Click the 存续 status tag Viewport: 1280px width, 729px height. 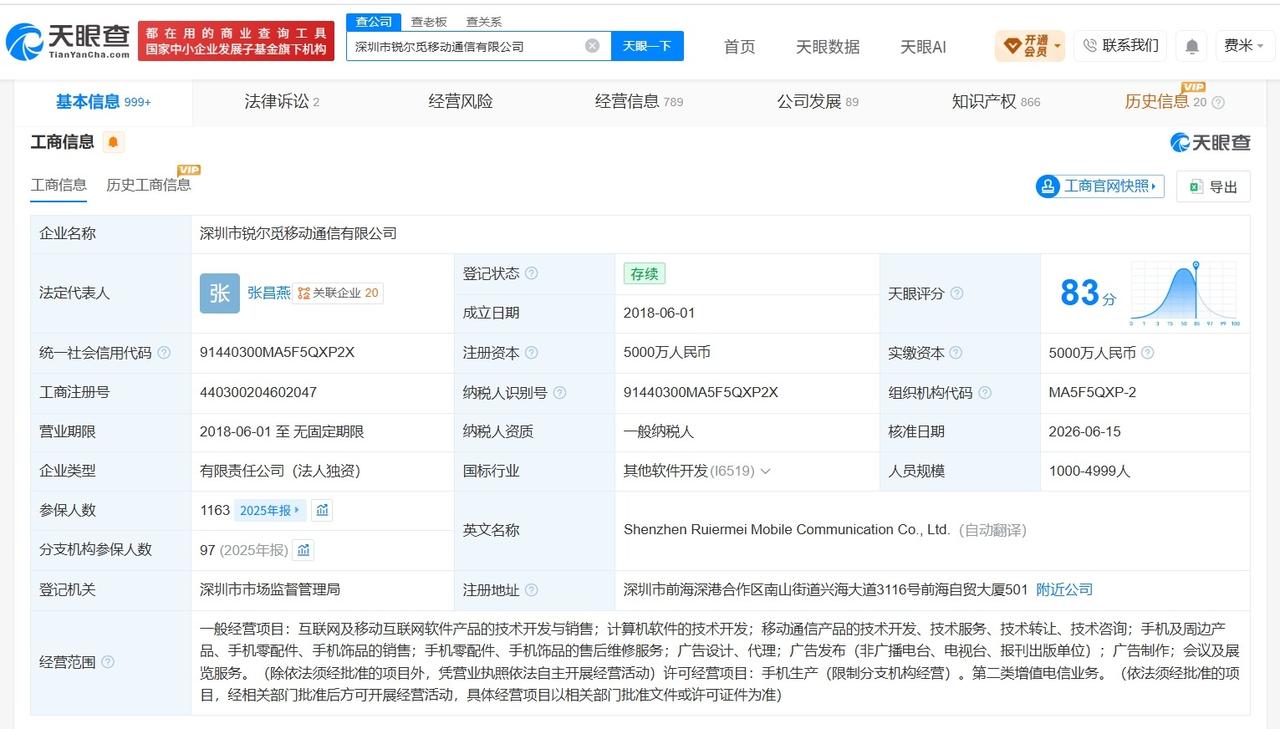coord(644,273)
